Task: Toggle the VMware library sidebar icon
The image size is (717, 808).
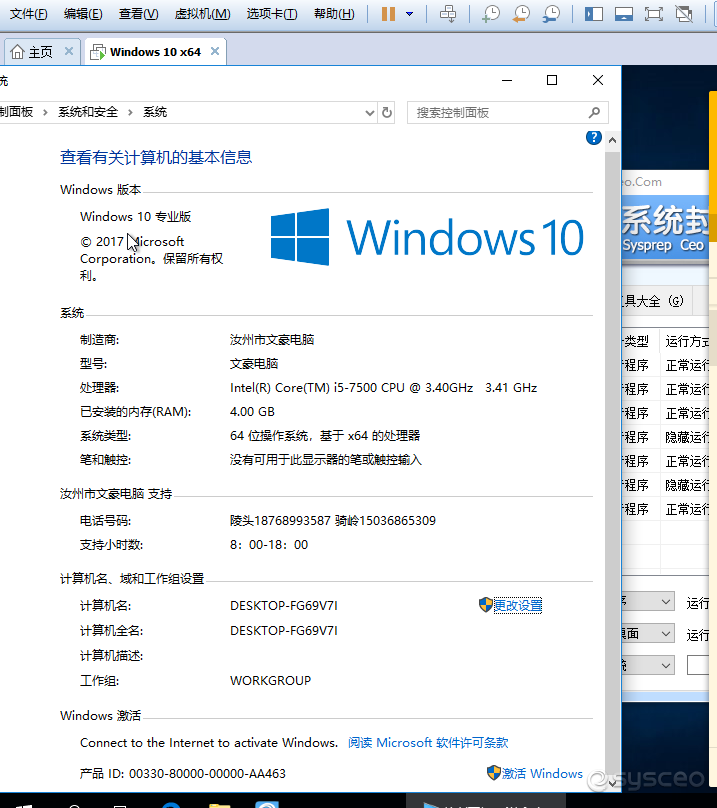Action: coord(594,14)
